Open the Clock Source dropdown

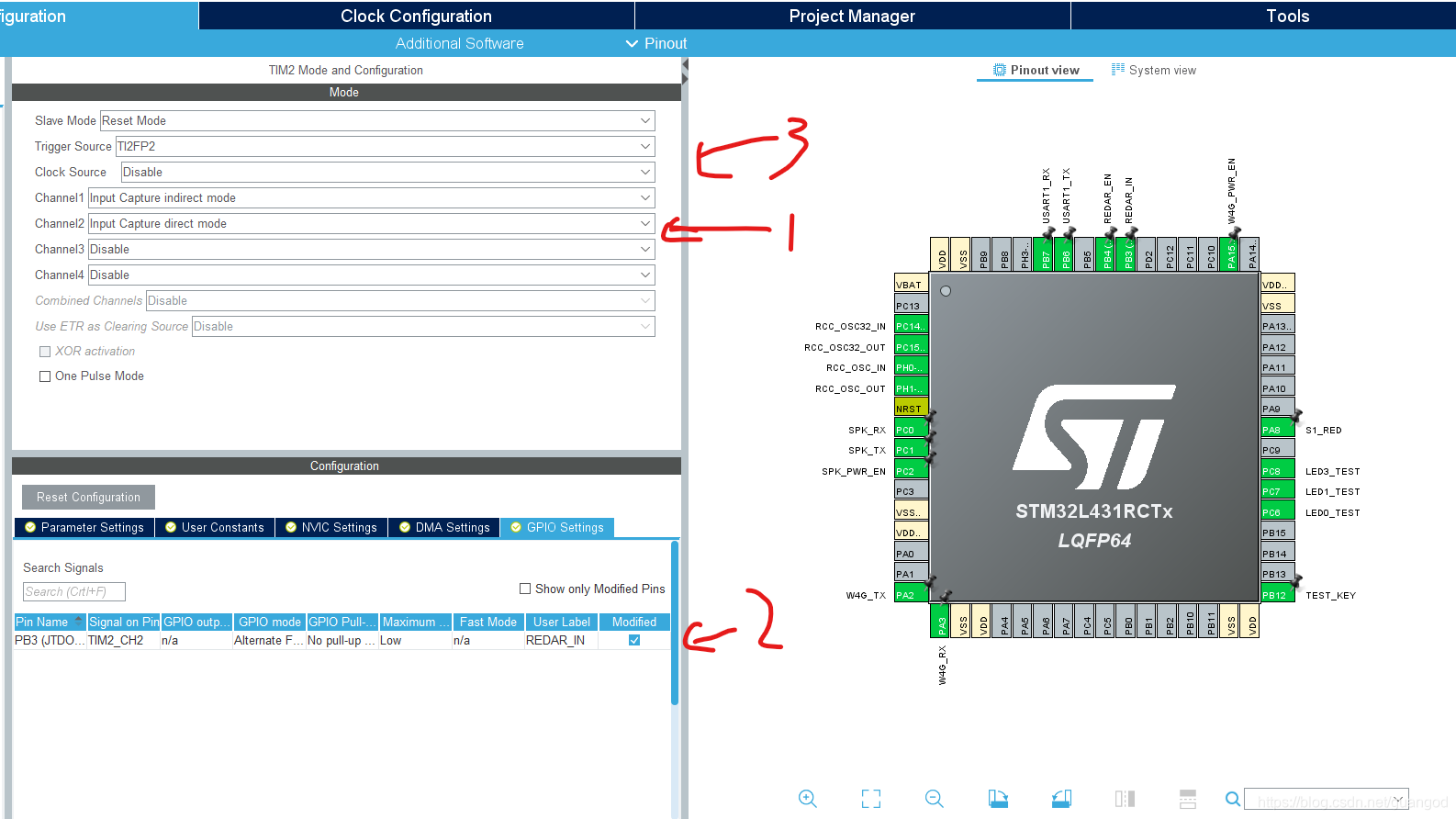tap(388, 173)
